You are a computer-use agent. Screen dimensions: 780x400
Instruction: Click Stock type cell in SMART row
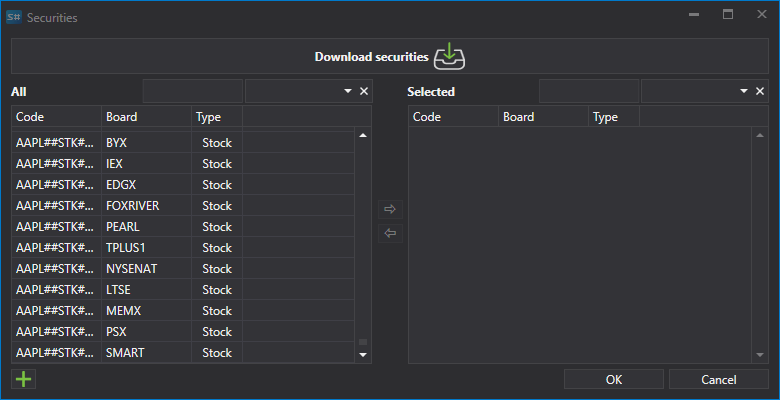tap(217, 352)
